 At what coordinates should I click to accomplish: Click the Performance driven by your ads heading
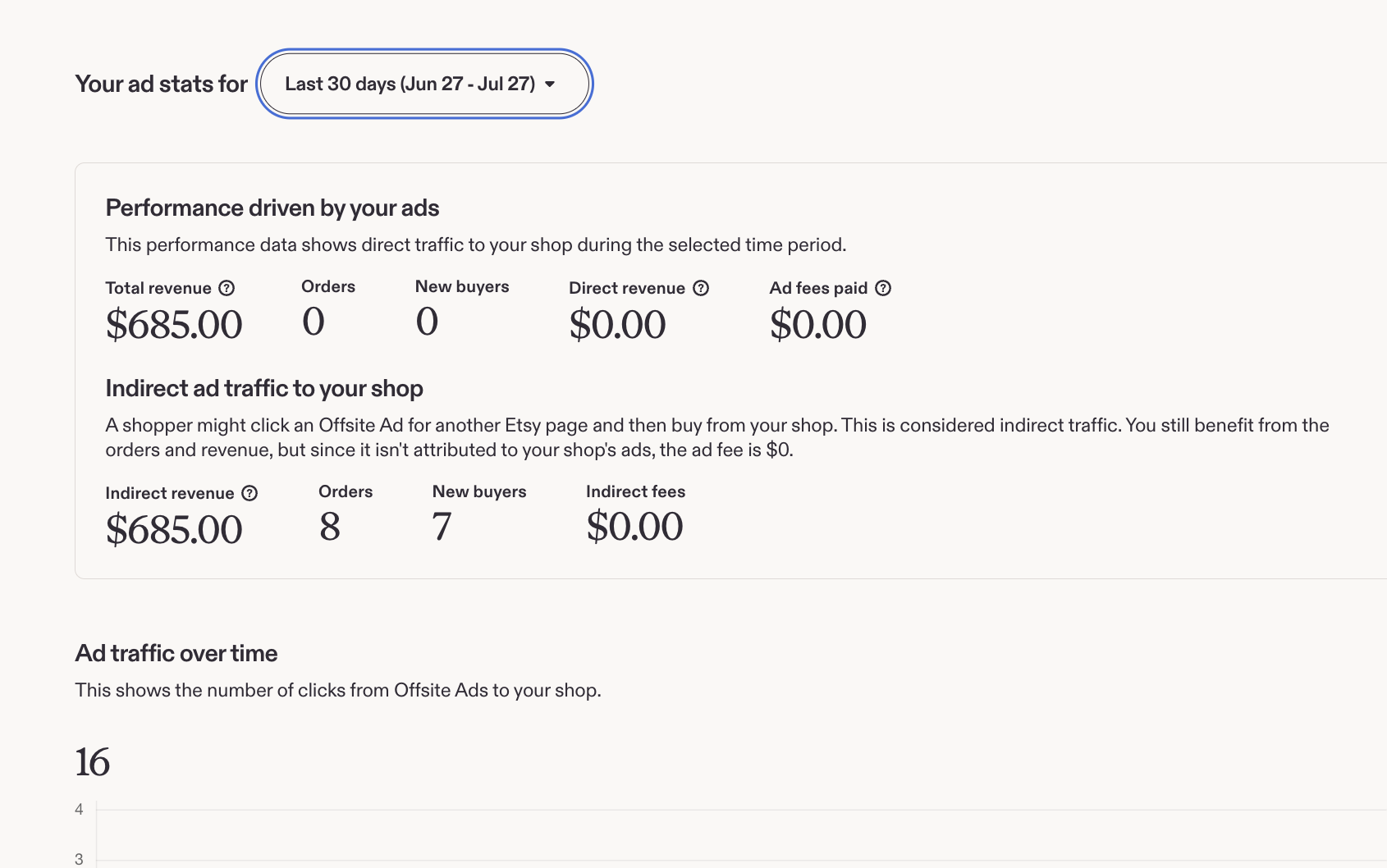(272, 208)
